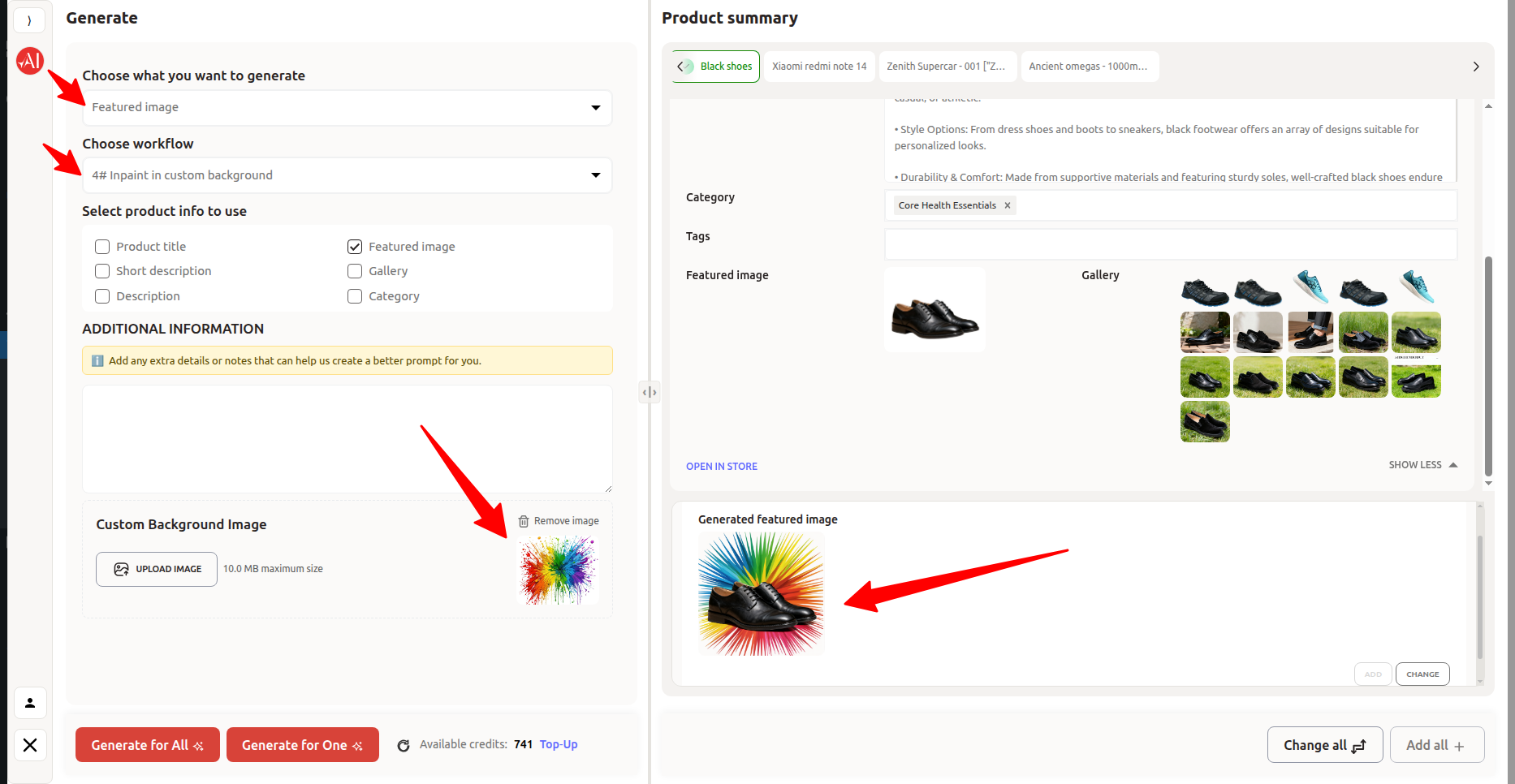Follow the Open in Store link
The image size is (1515, 784).
[x=721, y=467]
